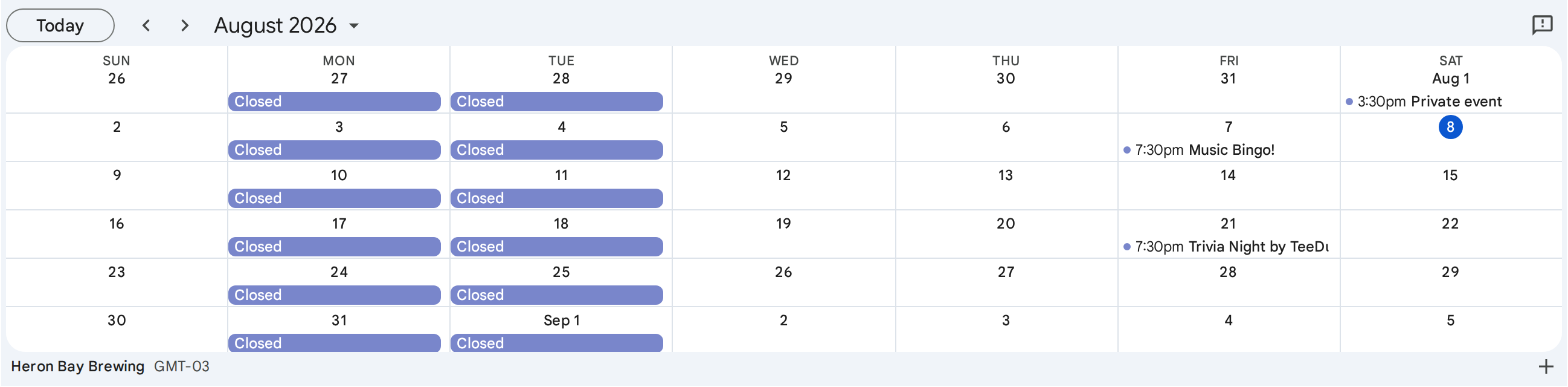
Task: Open the 7:30pm Music Bingo! event
Action: click(1199, 150)
